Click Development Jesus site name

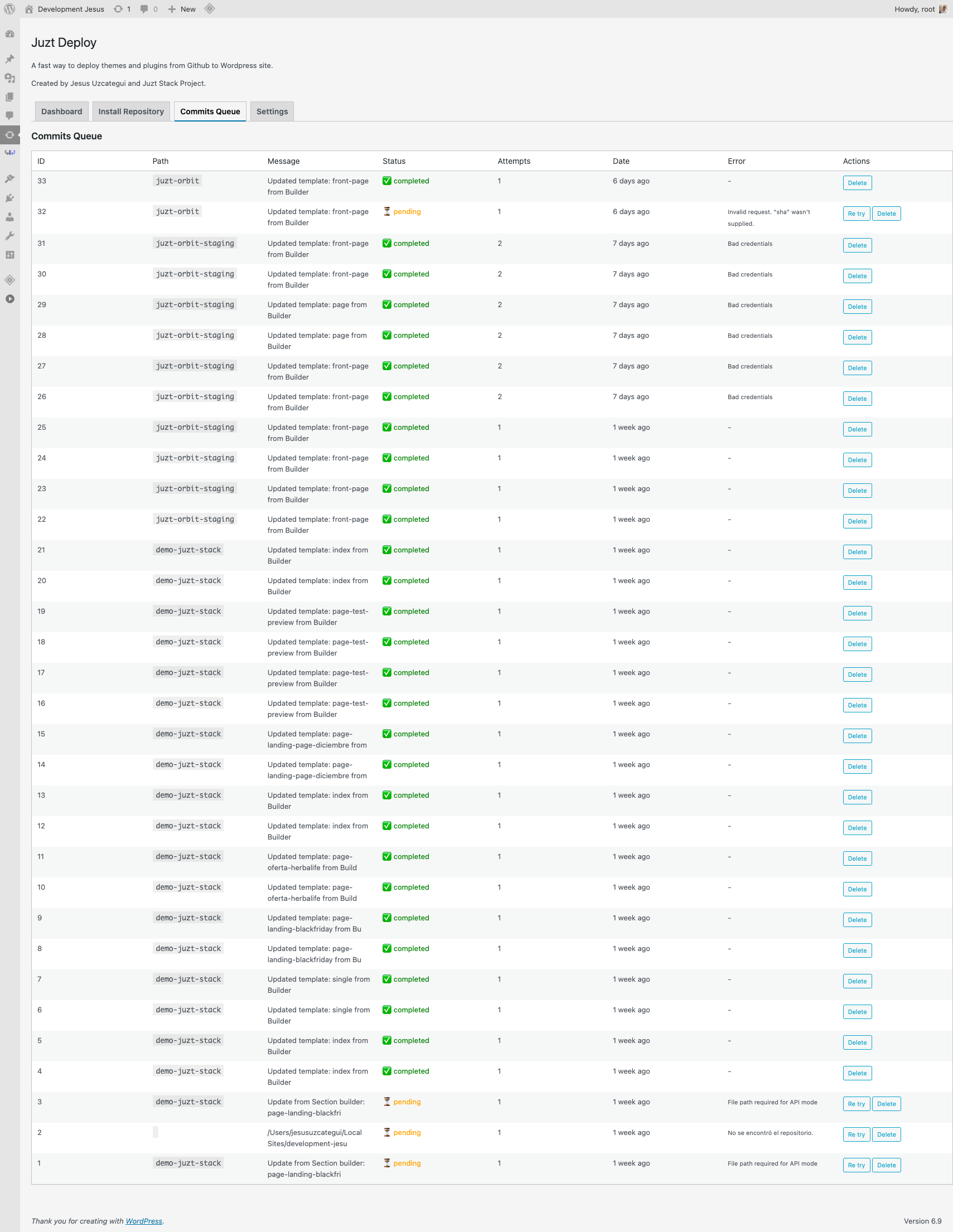point(71,9)
